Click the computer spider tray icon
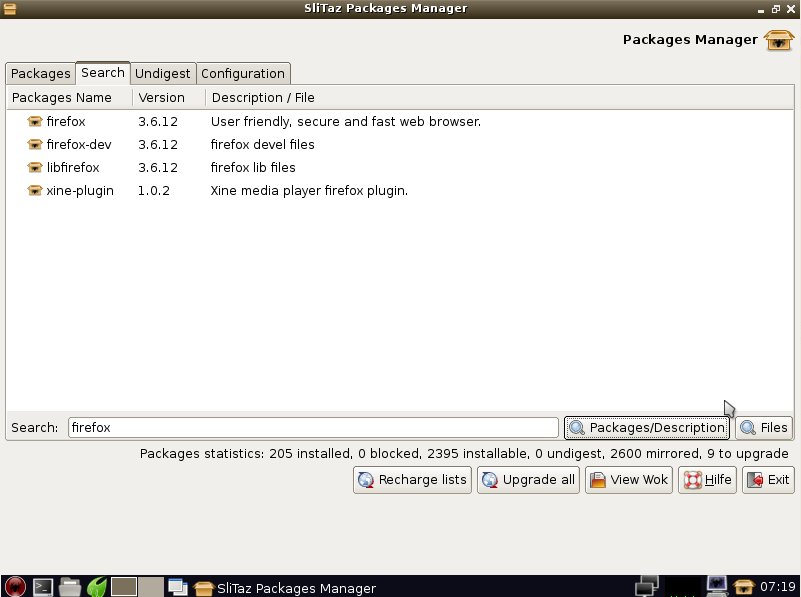The width and height of the screenshot is (801, 597). 716,586
